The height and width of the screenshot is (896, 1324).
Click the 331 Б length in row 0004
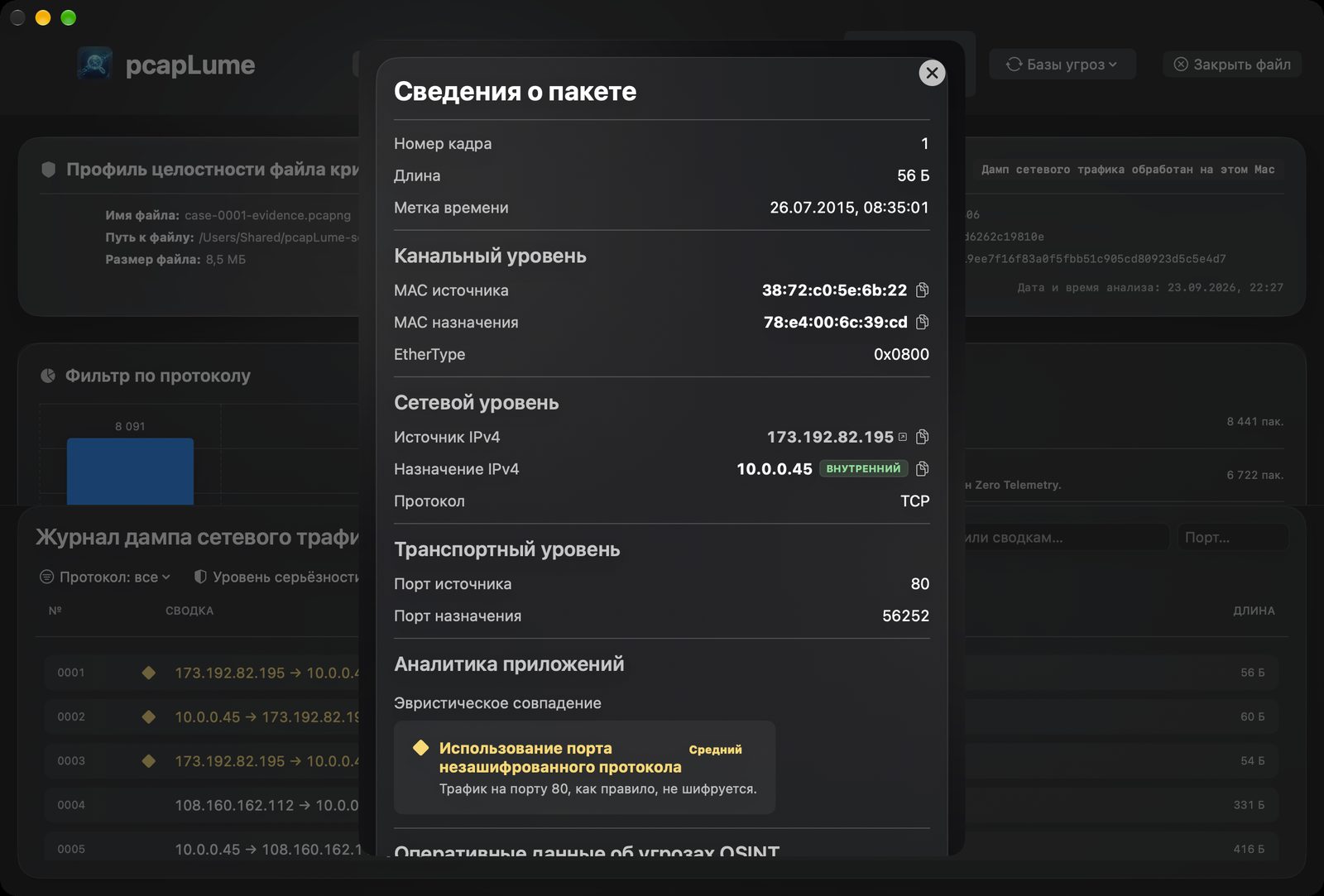(x=1249, y=805)
